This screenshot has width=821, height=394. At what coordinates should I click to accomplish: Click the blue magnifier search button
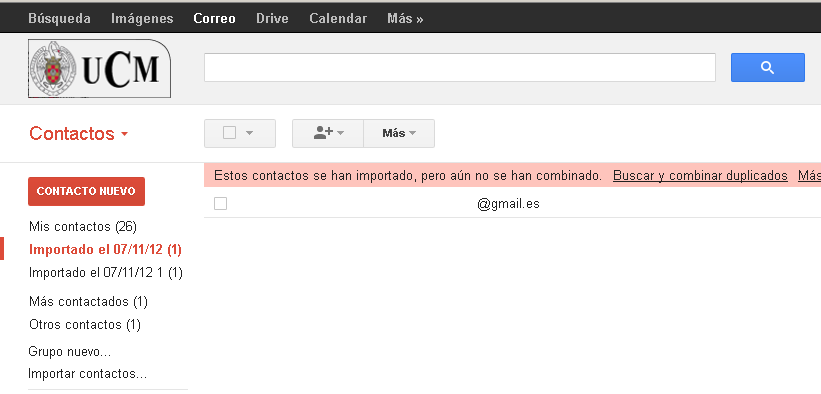(x=768, y=68)
